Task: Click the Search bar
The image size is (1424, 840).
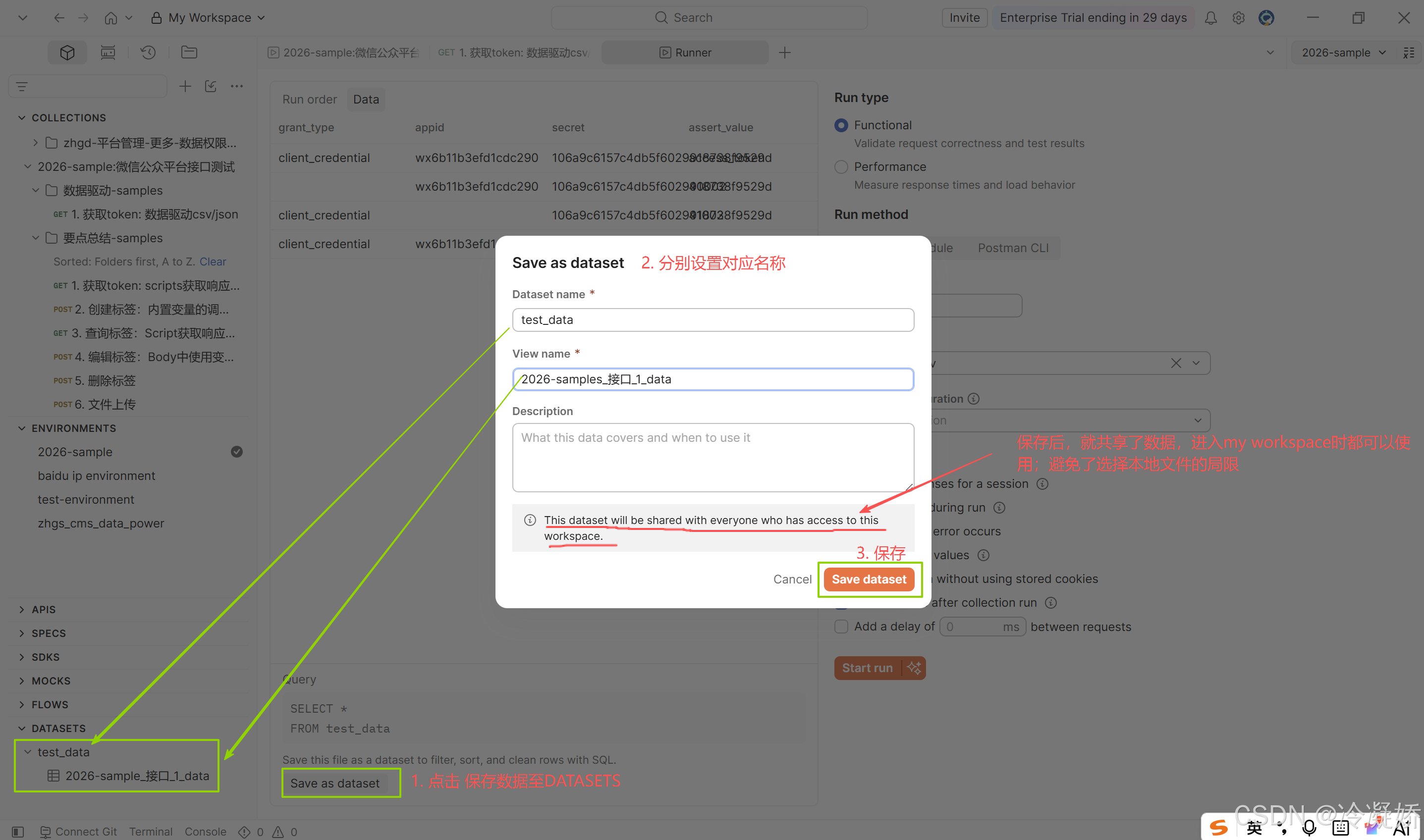Action: pyautogui.click(x=709, y=17)
